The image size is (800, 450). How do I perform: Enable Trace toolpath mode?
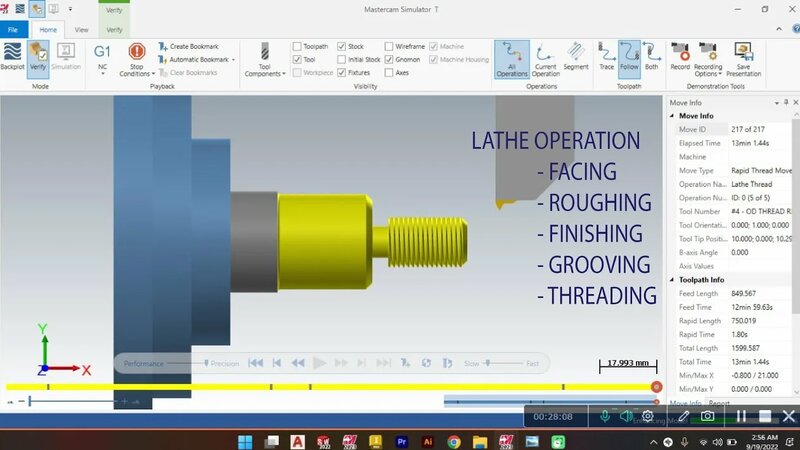click(x=607, y=57)
